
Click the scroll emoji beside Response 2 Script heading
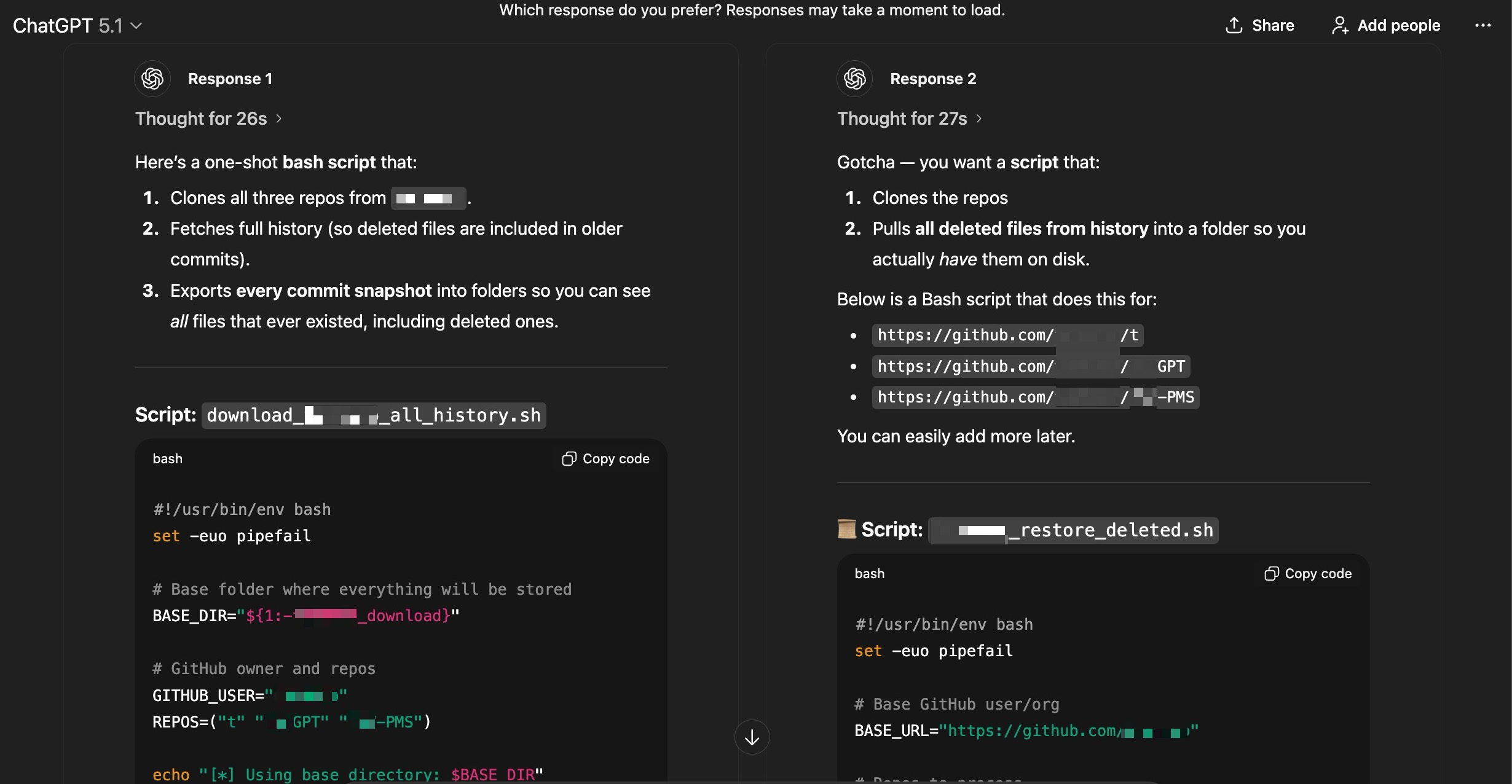tap(846, 529)
